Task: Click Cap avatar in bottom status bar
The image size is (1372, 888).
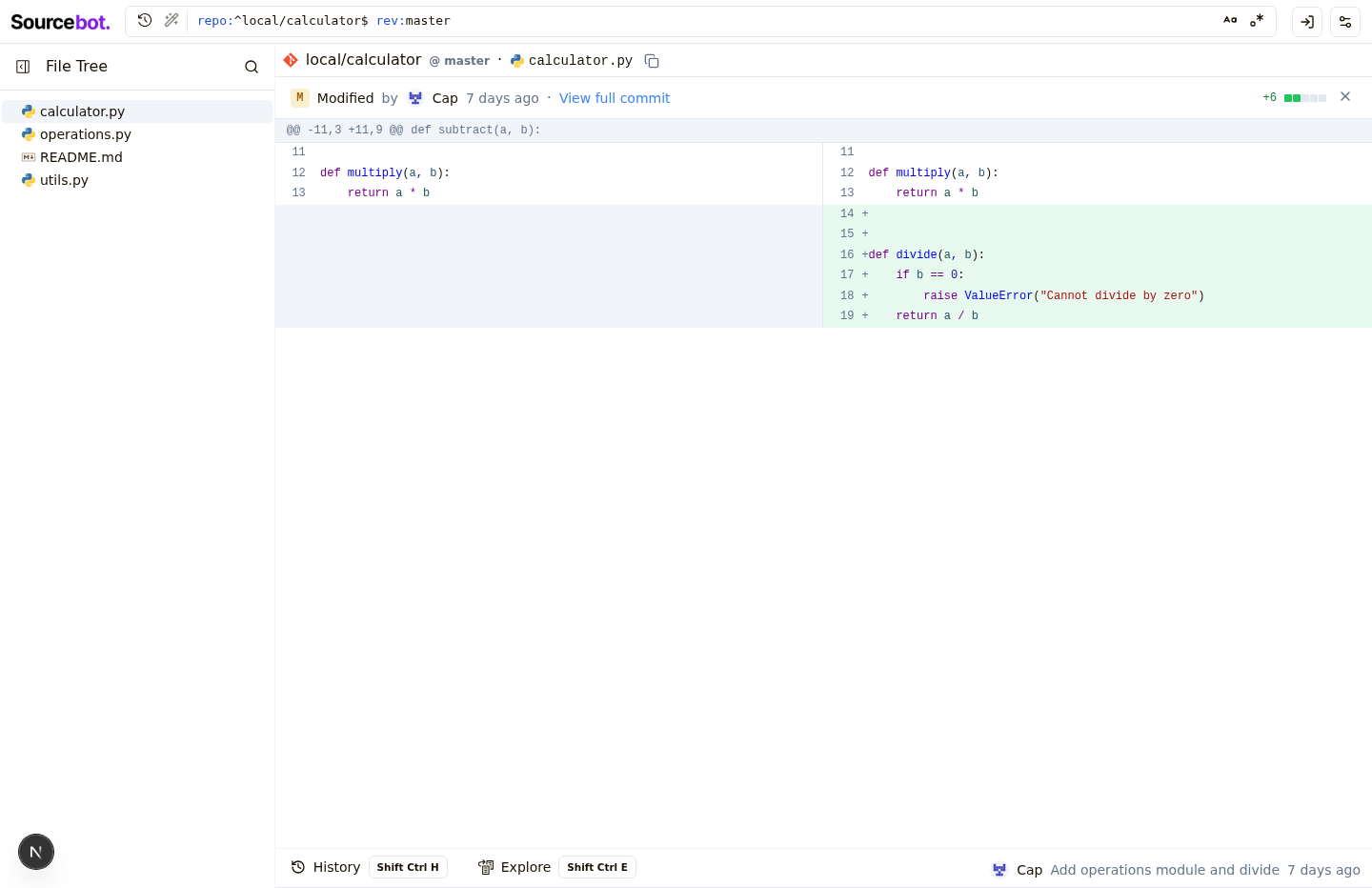Action: click(999, 870)
